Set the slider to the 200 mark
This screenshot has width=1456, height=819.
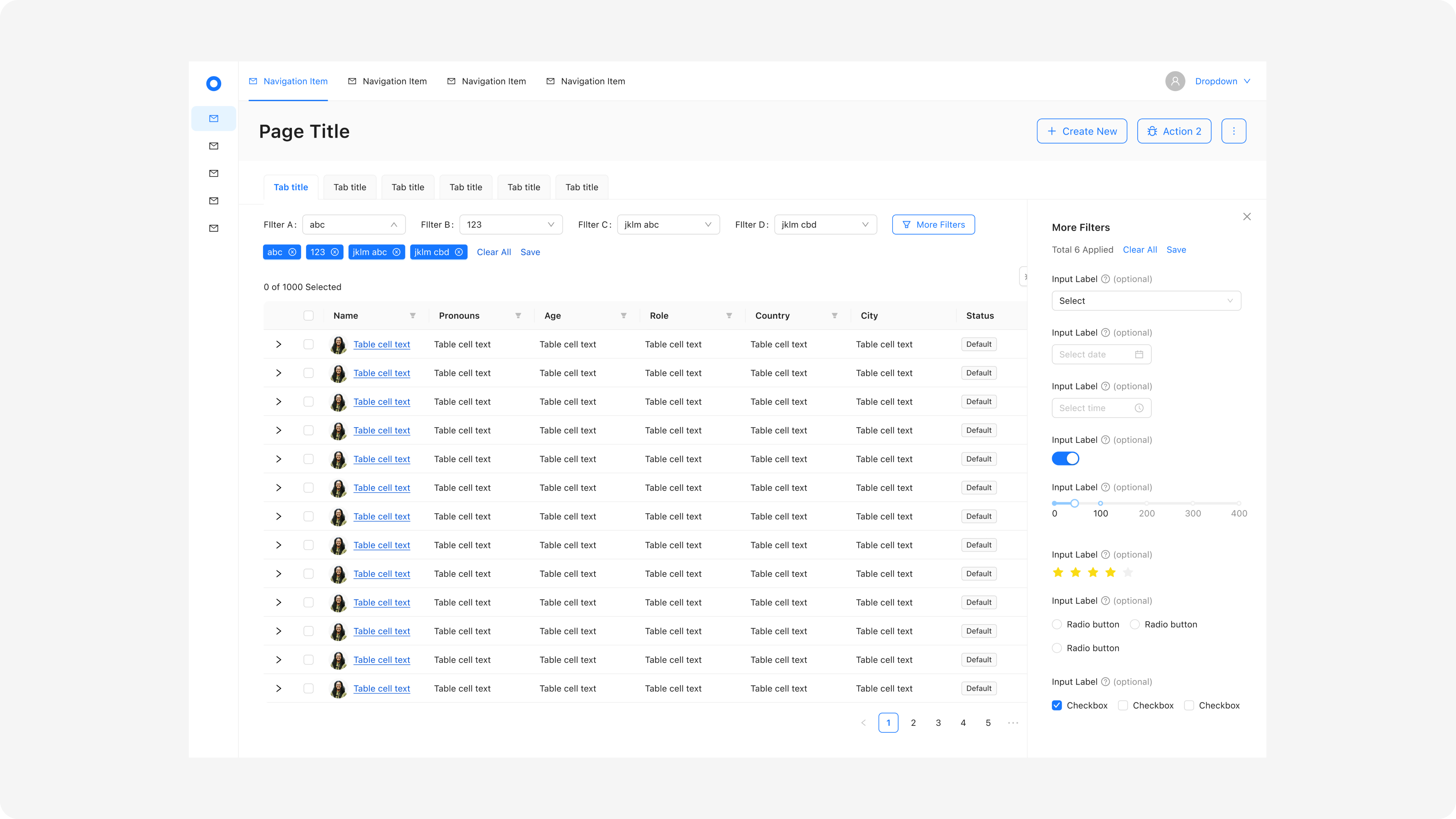click(x=1147, y=503)
